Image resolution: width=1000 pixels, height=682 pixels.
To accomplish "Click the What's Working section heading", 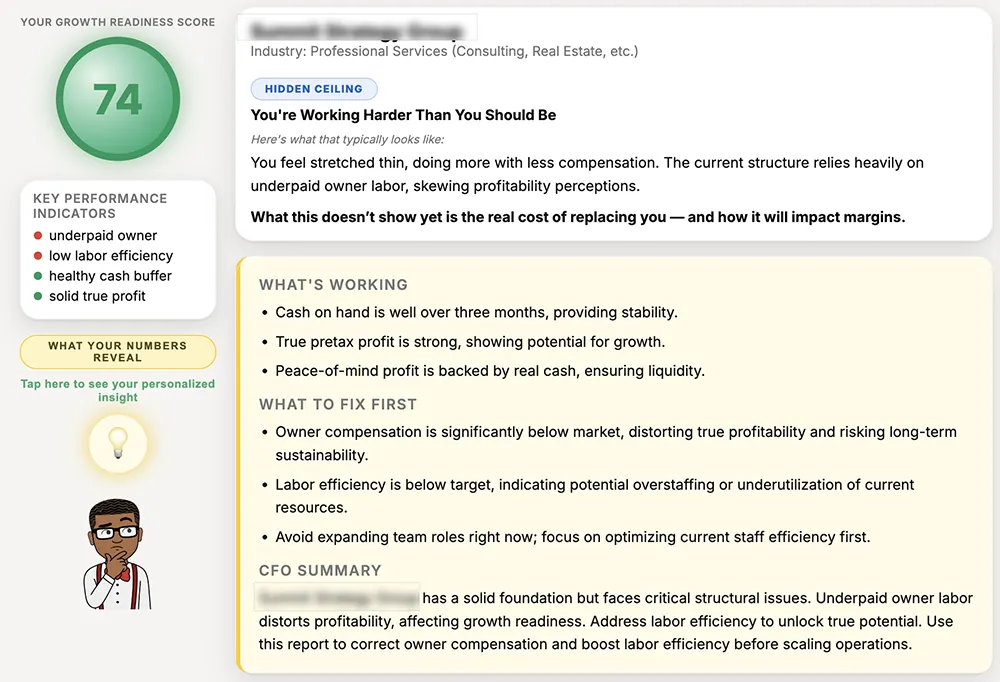I will 333,285.
